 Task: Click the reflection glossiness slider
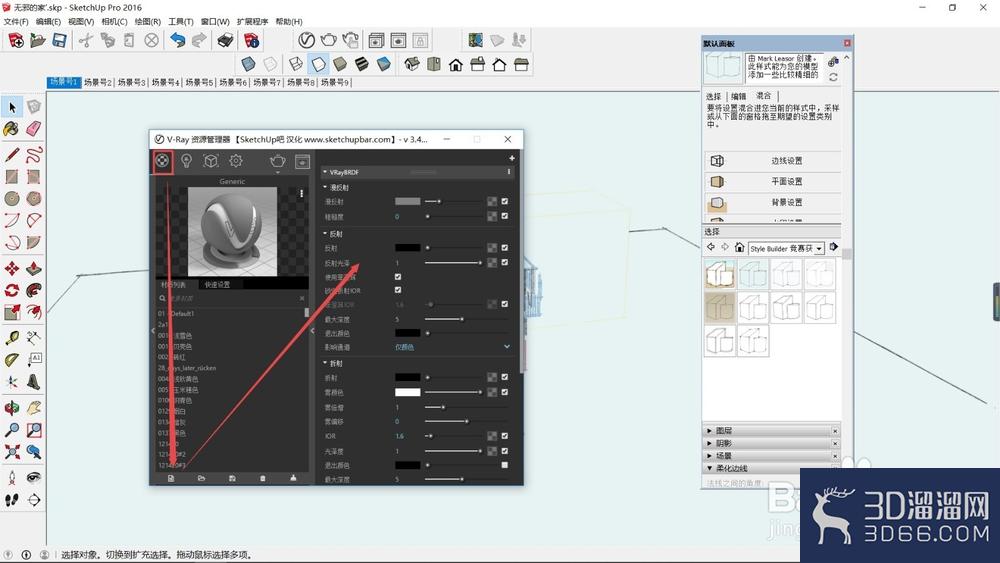pyautogui.click(x=453, y=262)
